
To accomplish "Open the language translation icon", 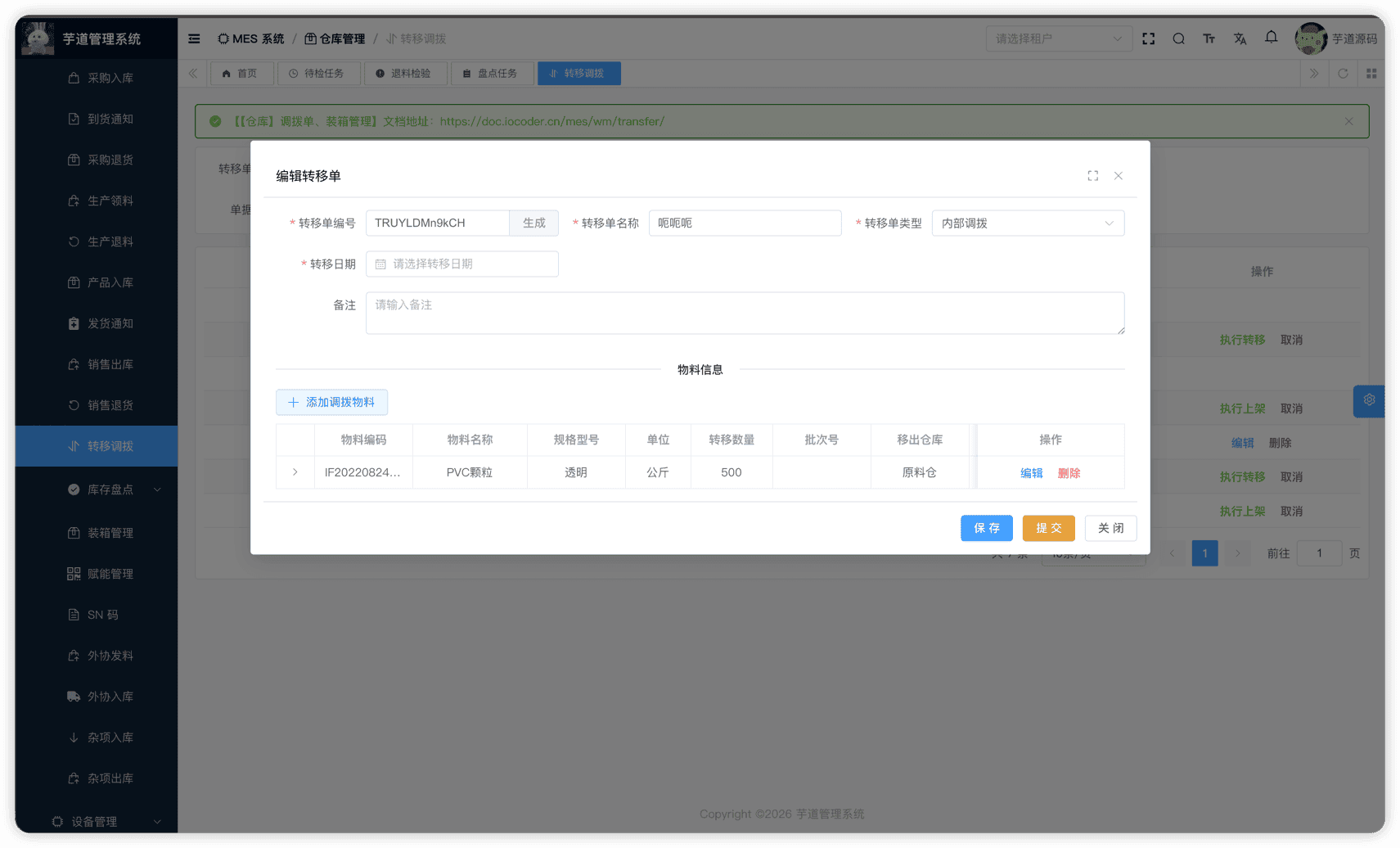I will 1240,38.
